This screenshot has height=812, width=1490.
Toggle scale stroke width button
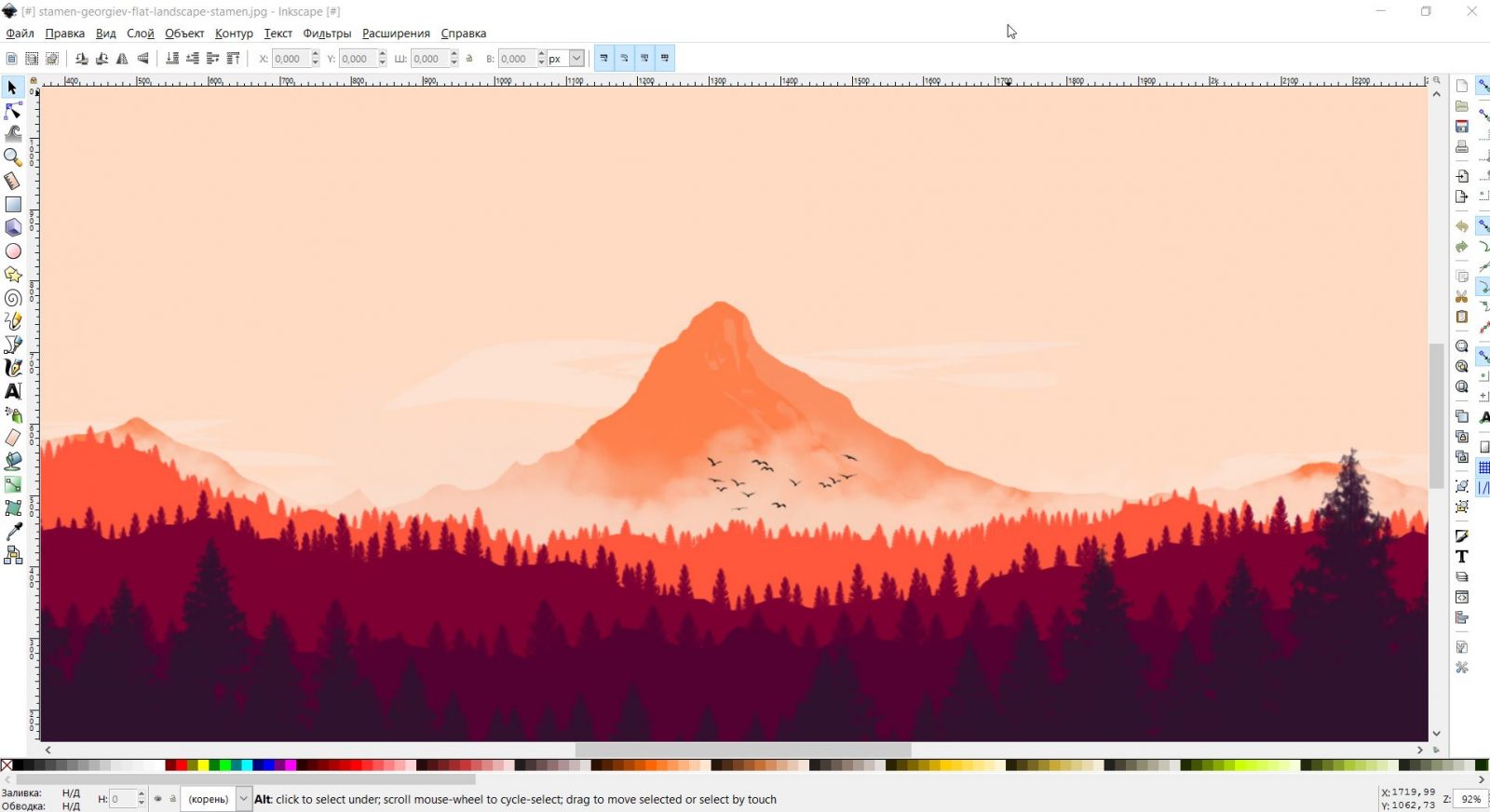click(603, 59)
